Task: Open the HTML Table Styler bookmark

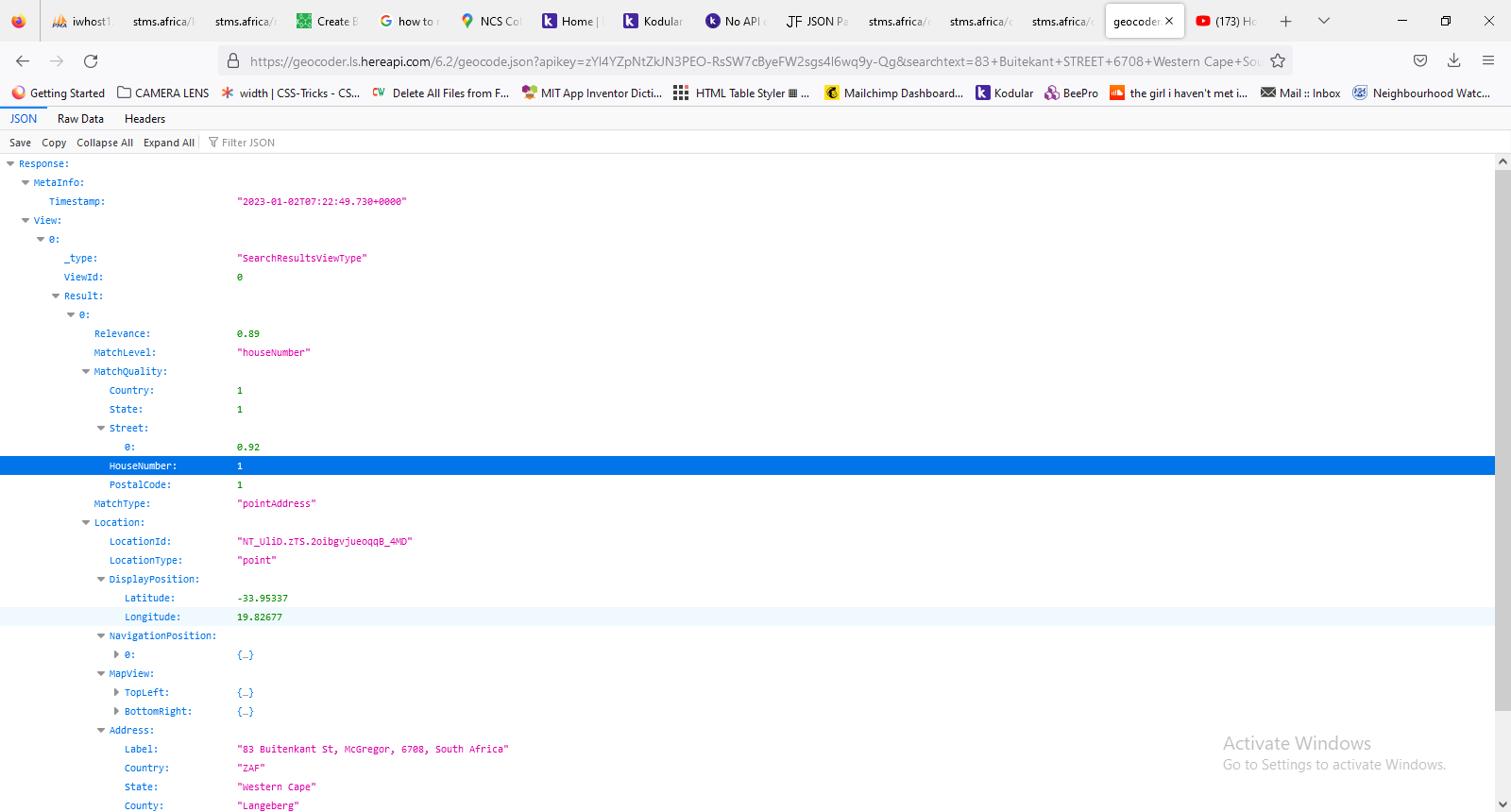Action: tap(741, 93)
